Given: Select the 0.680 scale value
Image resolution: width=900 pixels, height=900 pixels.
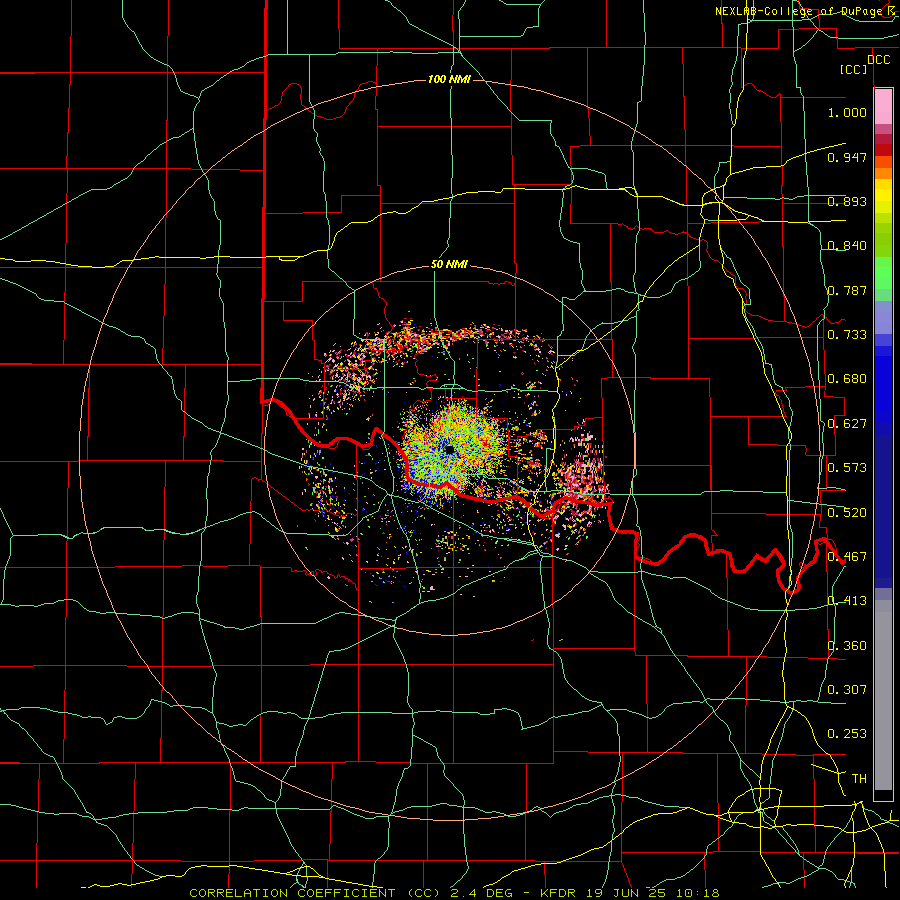Looking at the screenshot, I should pos(847,379).
